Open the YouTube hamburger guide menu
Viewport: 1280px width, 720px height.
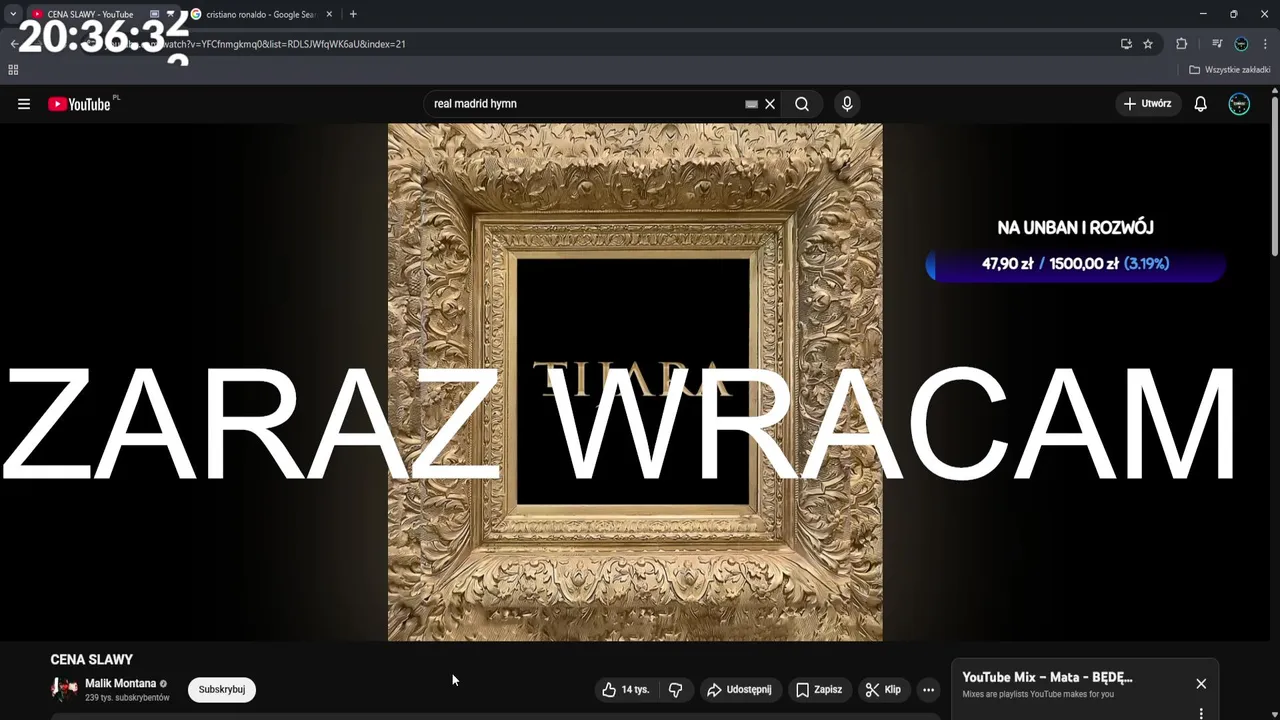tap(24, 104)
